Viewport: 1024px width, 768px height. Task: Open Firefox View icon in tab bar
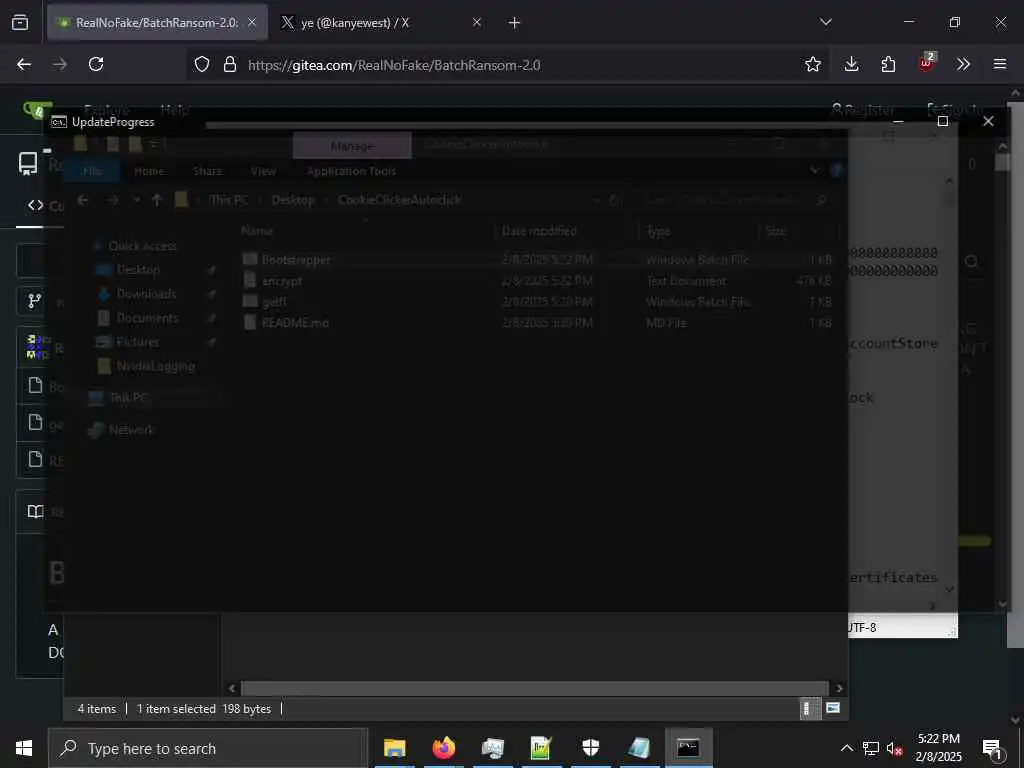click(20, 23)
